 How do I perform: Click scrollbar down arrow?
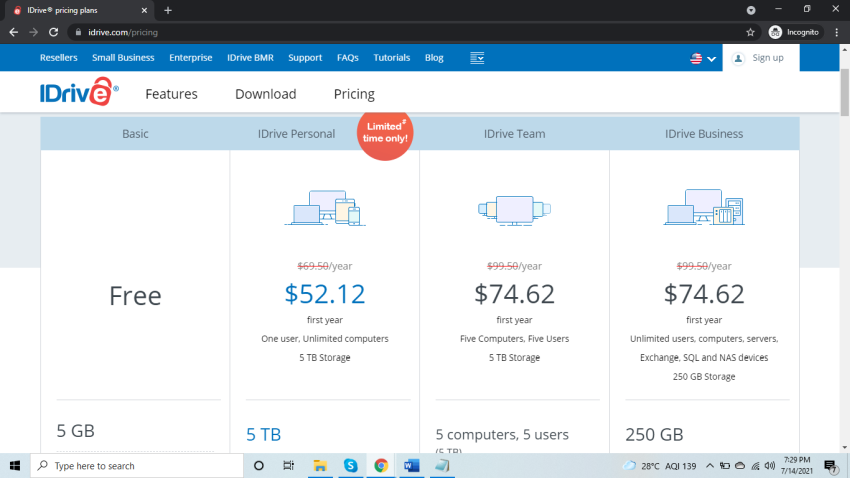pos(845,448)
